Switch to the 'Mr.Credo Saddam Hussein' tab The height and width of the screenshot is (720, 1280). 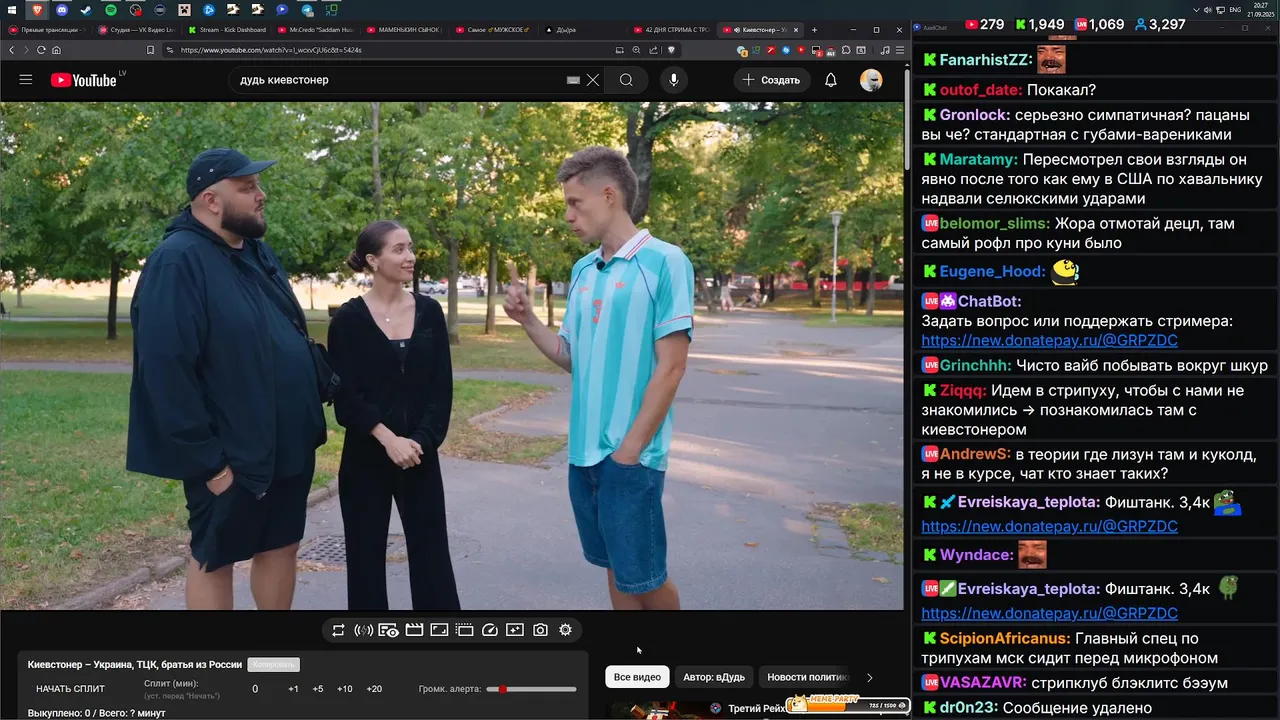click(316, 30)
